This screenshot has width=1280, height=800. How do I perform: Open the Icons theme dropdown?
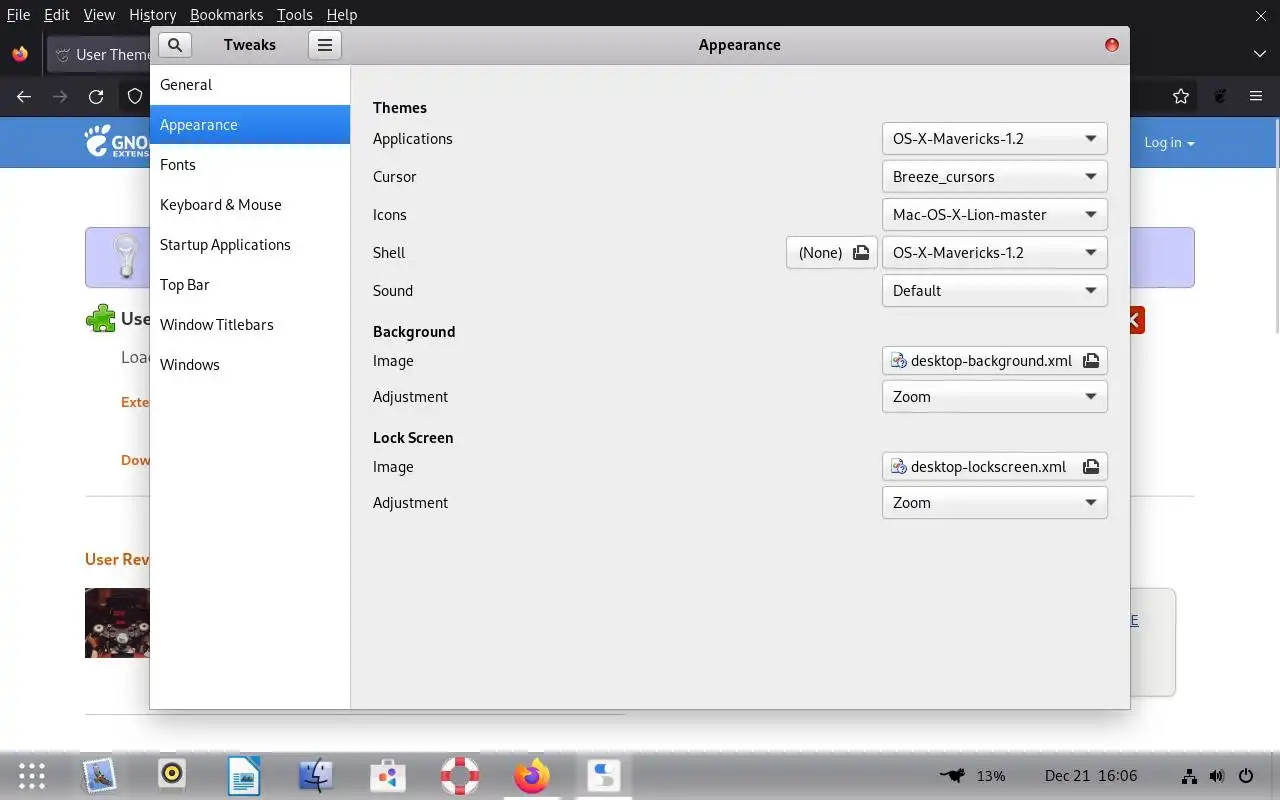(995, 215)
